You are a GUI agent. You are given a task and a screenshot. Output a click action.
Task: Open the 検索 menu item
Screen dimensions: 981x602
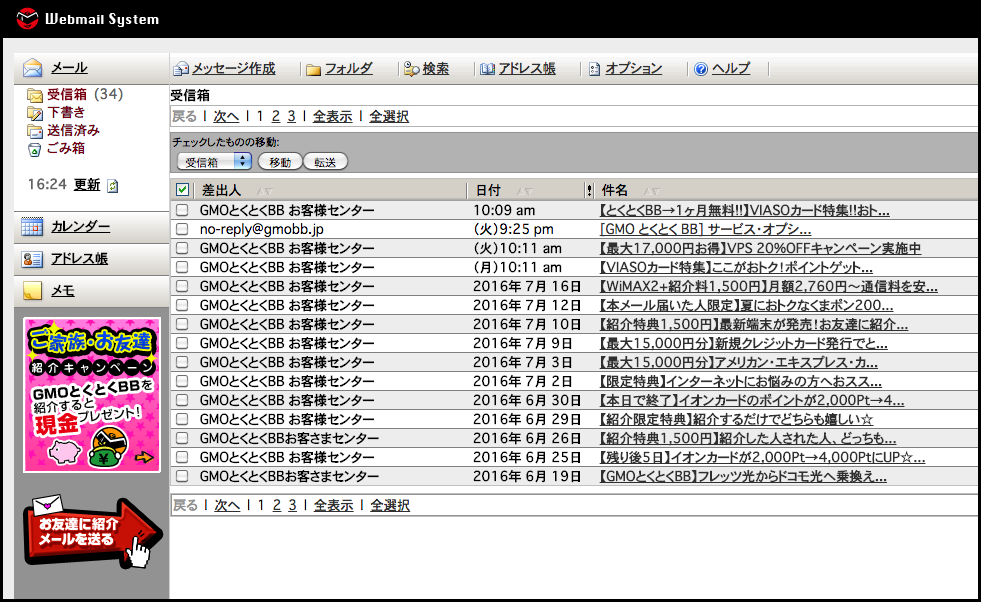point(435,69)
